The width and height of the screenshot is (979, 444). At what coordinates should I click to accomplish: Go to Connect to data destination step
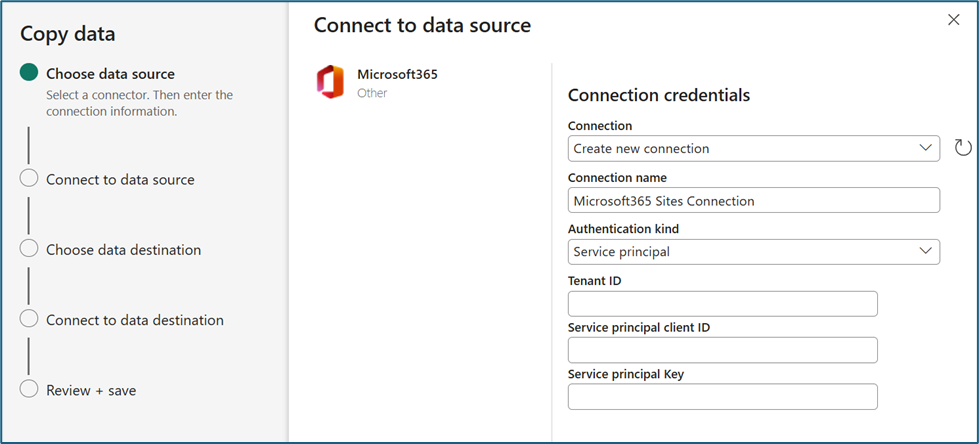pyautogui.click(x=135, y=320)
